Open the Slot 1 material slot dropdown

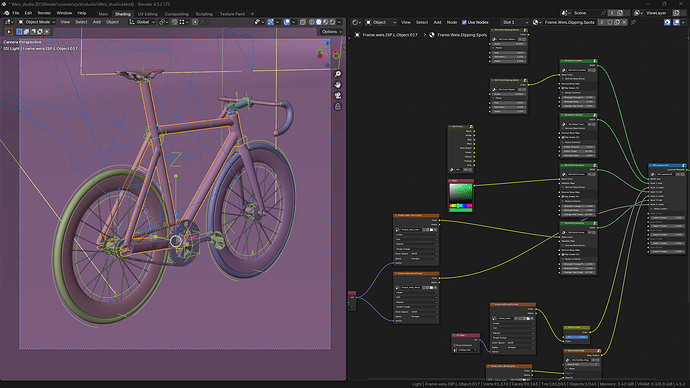(x=514, y=22)
